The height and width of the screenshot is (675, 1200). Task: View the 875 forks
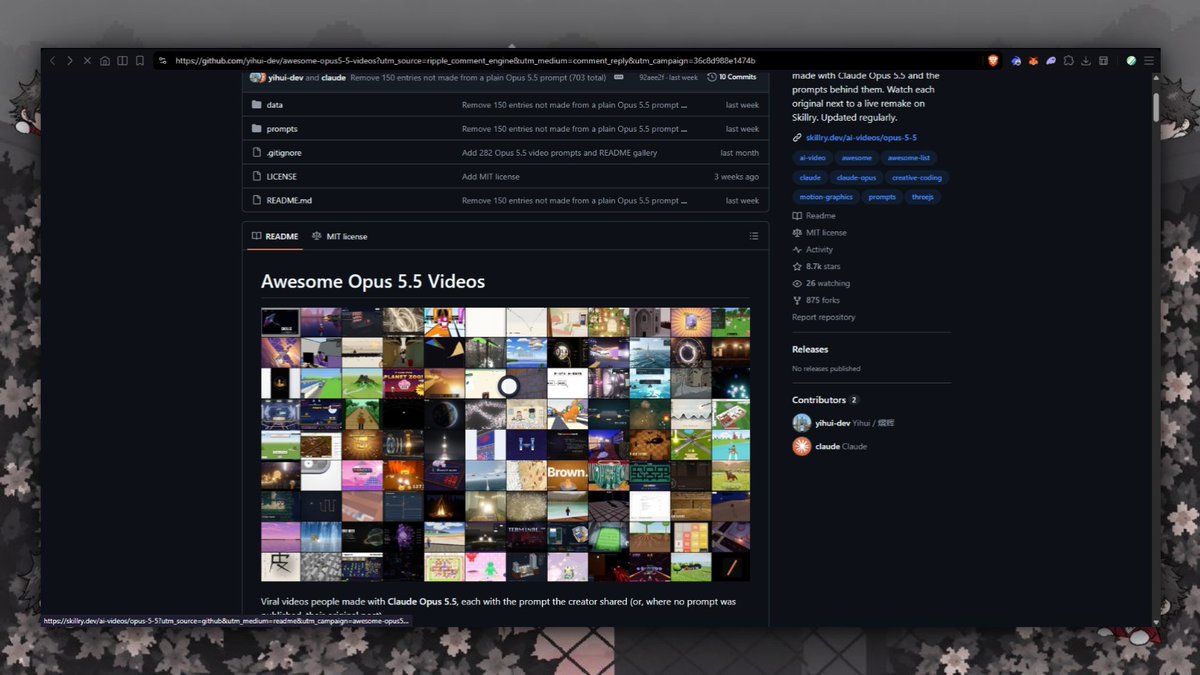pos(816,300)
